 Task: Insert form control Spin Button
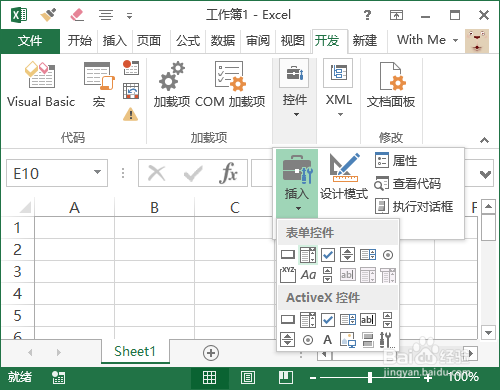[347, 255]
